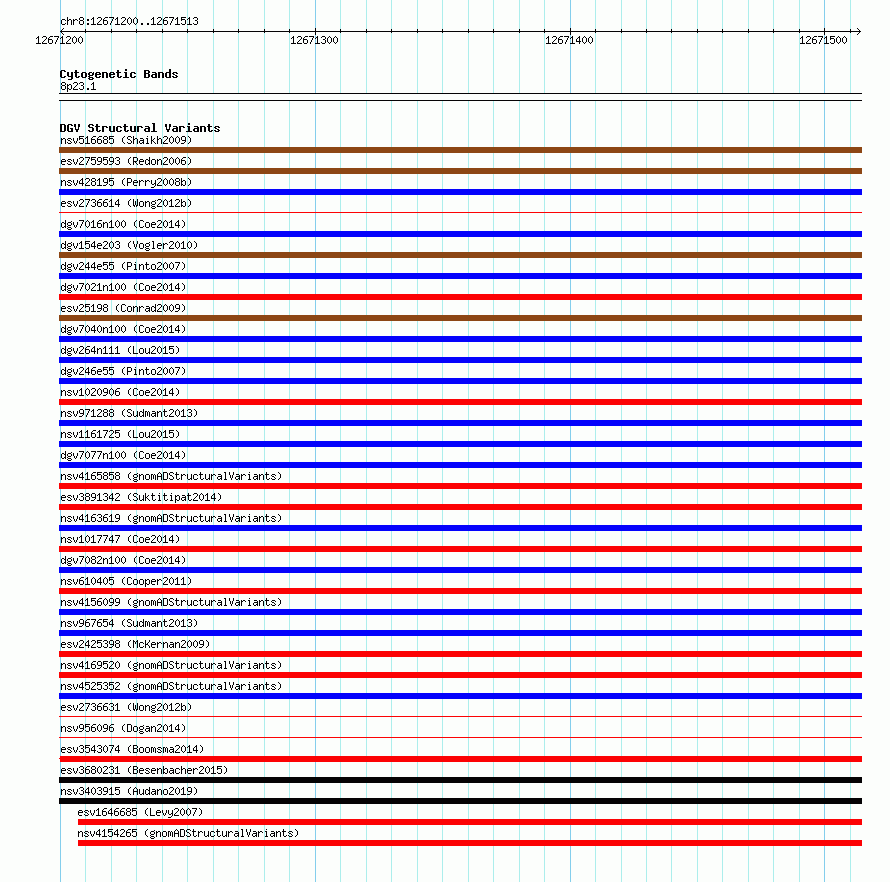Screen dimensions: 890x882
Task: Click the 8p23.1 band label
Action: click(78, 86)
